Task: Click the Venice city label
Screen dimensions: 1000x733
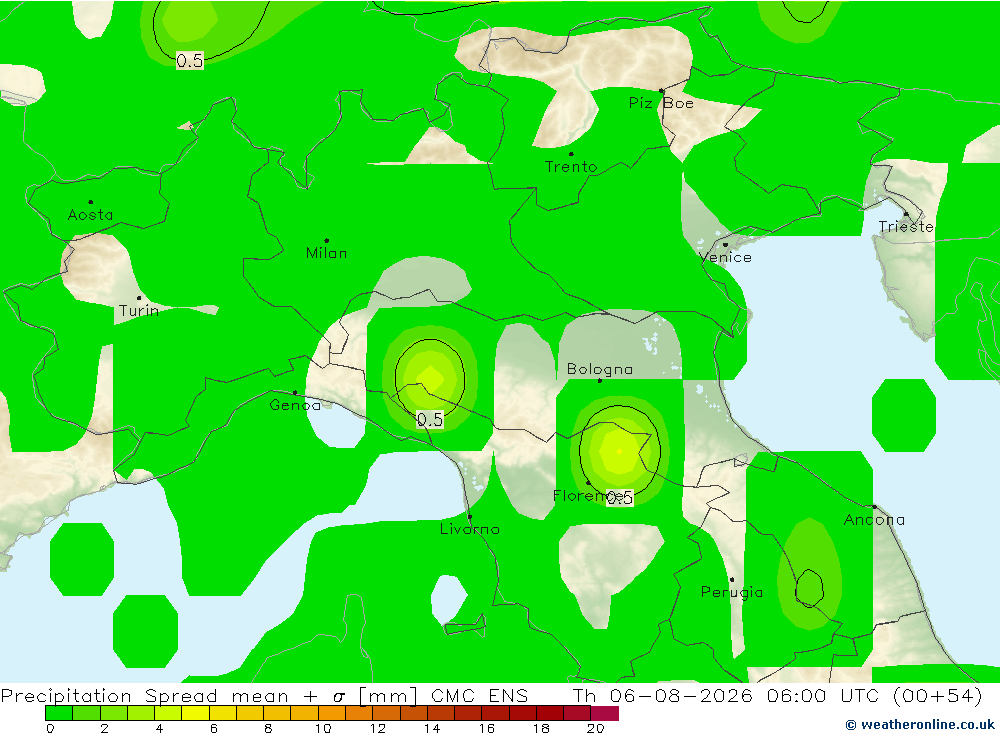Action: pos(725,257)
